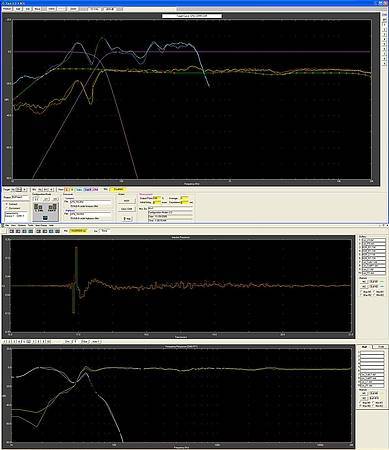This screenshot has width=389, height=450.
Task: Open the Target dropdown arrow in the upper control bar
Action: tap(24, 189)
